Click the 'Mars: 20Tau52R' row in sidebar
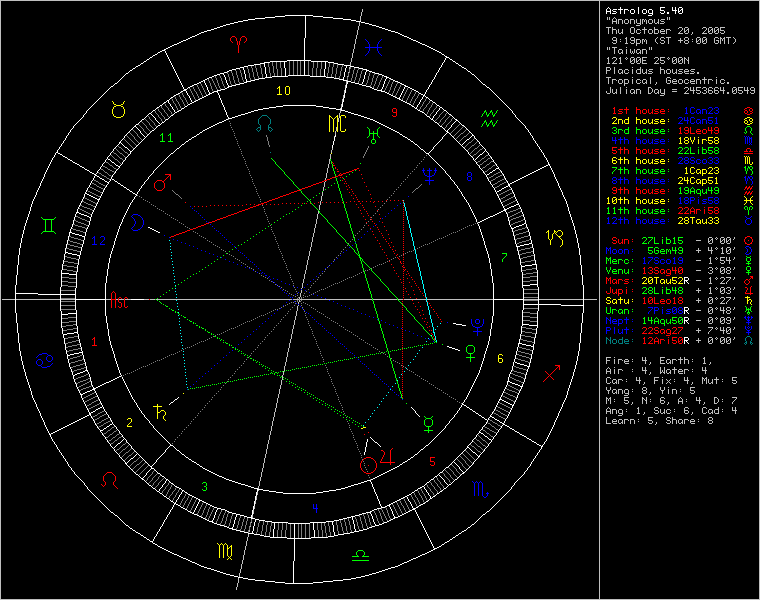Viewport: 760px width, 600px height. [x=680, y=281]
